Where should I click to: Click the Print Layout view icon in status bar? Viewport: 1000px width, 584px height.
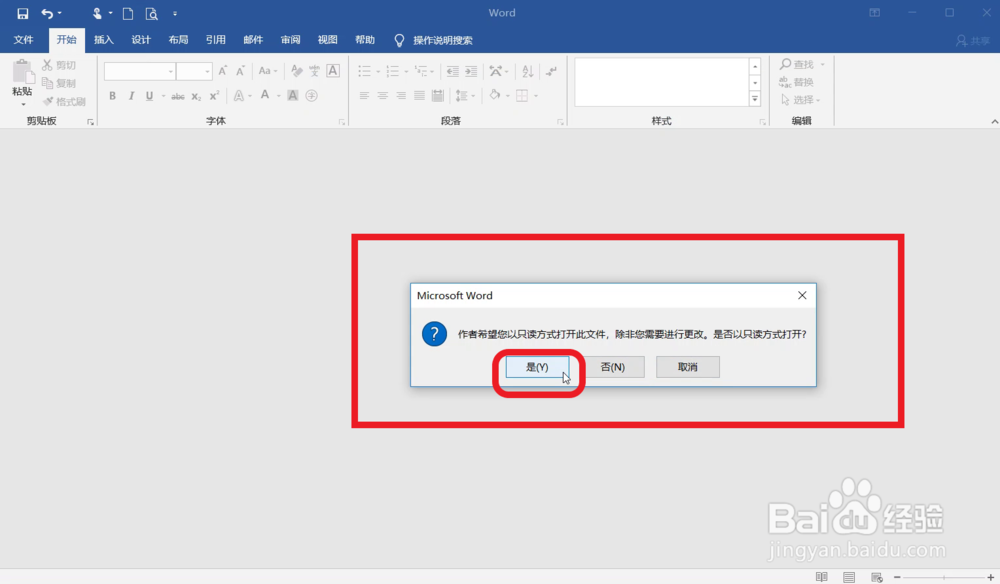849,577
